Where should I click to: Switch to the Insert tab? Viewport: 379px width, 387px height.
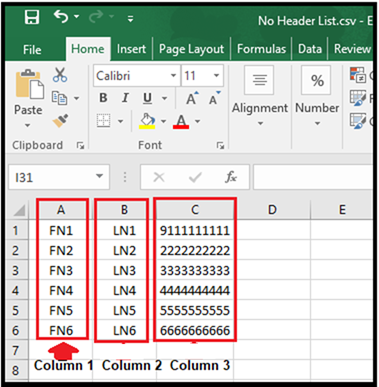131,49
